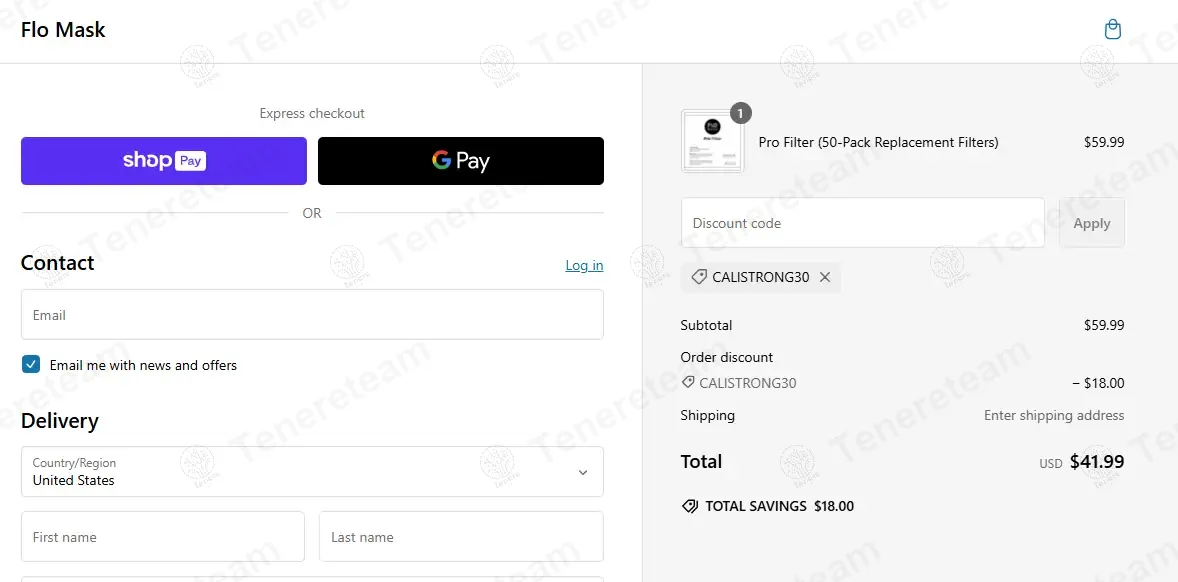Click the $41.99 total amount
The height and width of the screenshot is (582, 1178).
1097,462
